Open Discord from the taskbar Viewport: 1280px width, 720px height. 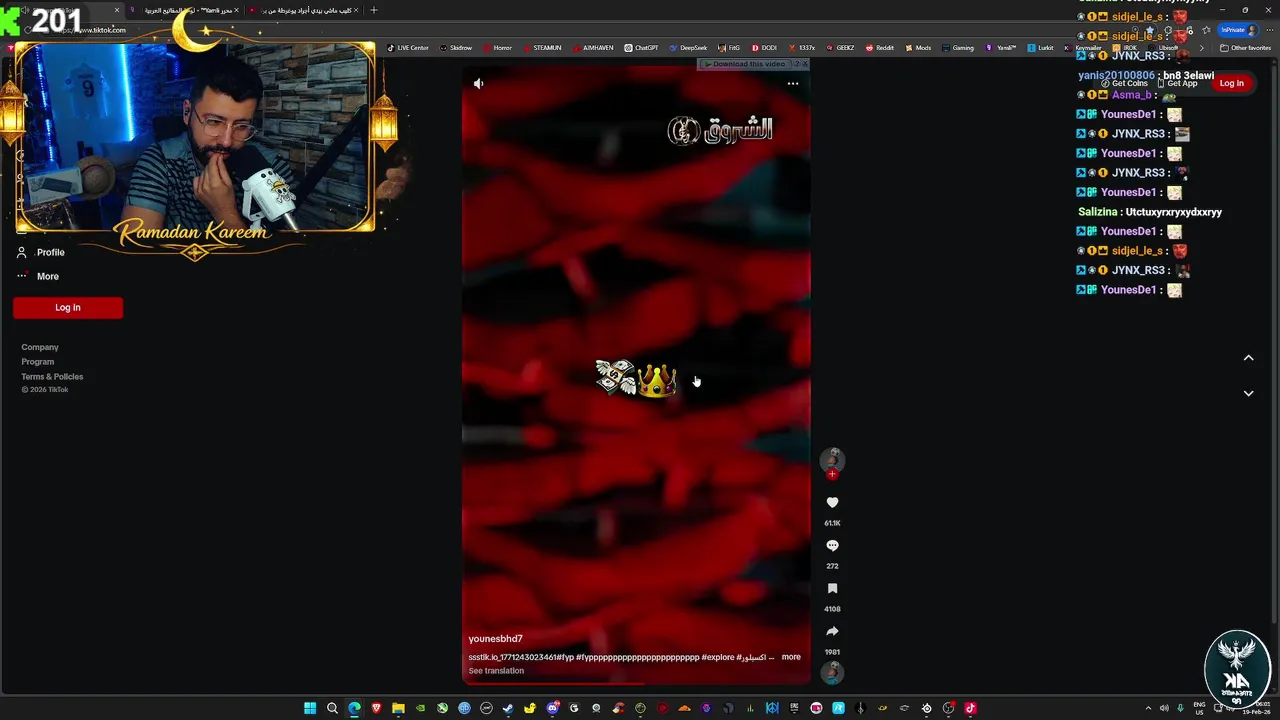coord(552,708)
